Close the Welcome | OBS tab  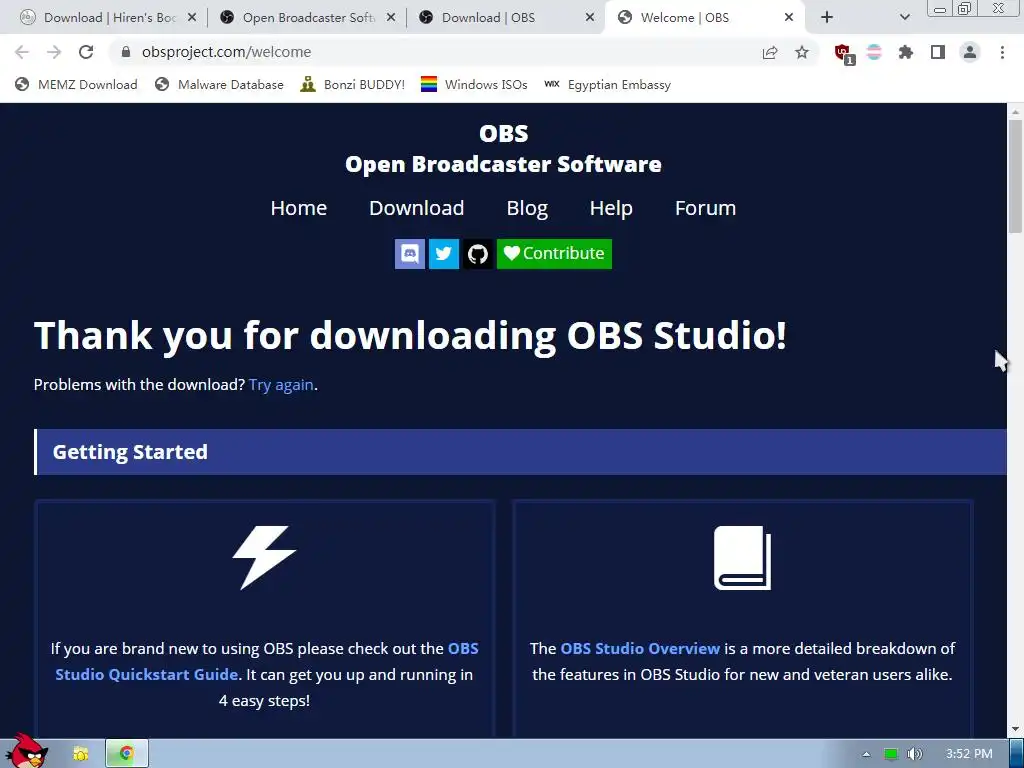point(789,18)
